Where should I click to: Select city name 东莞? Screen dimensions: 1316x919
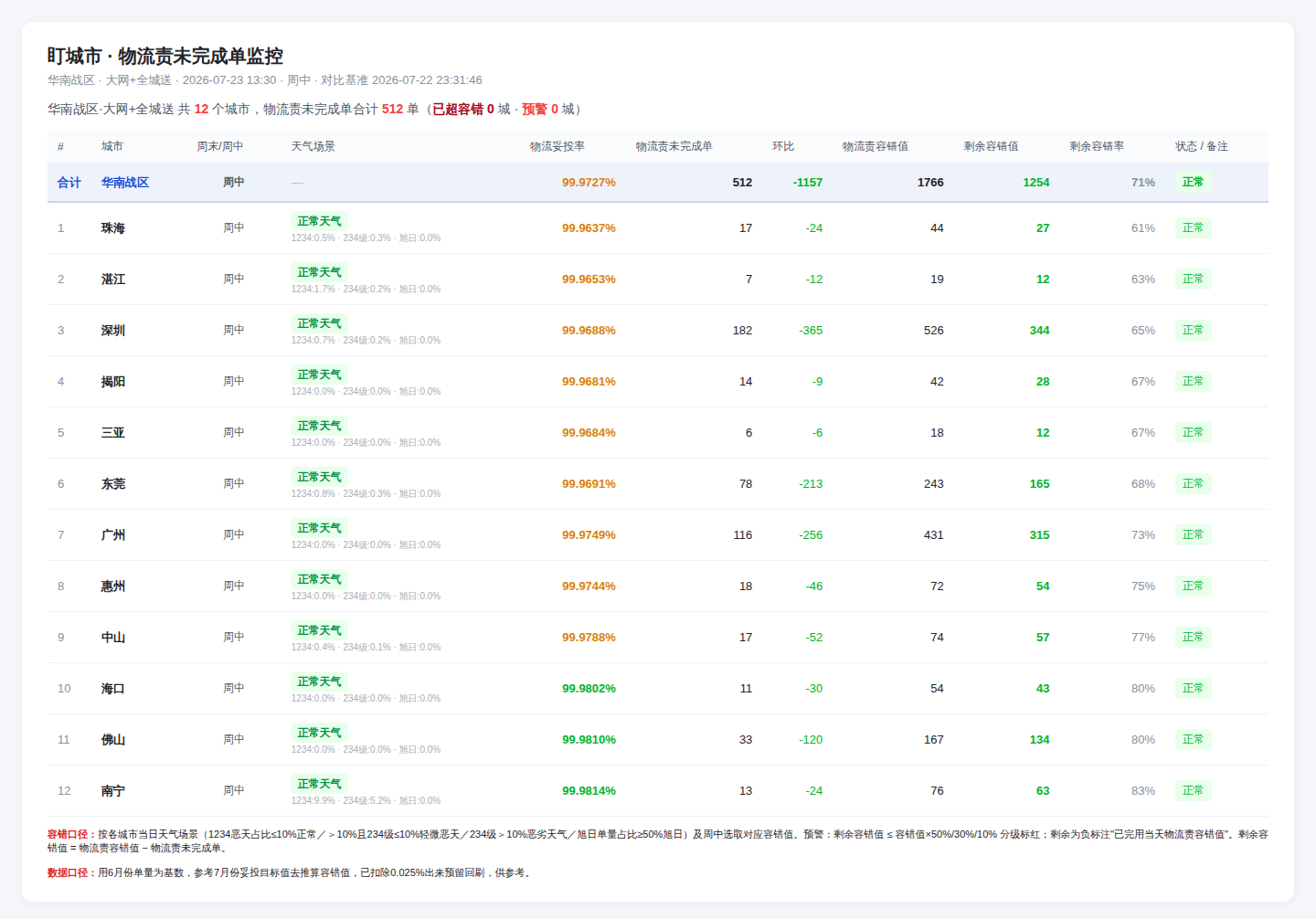click(113, 484)
